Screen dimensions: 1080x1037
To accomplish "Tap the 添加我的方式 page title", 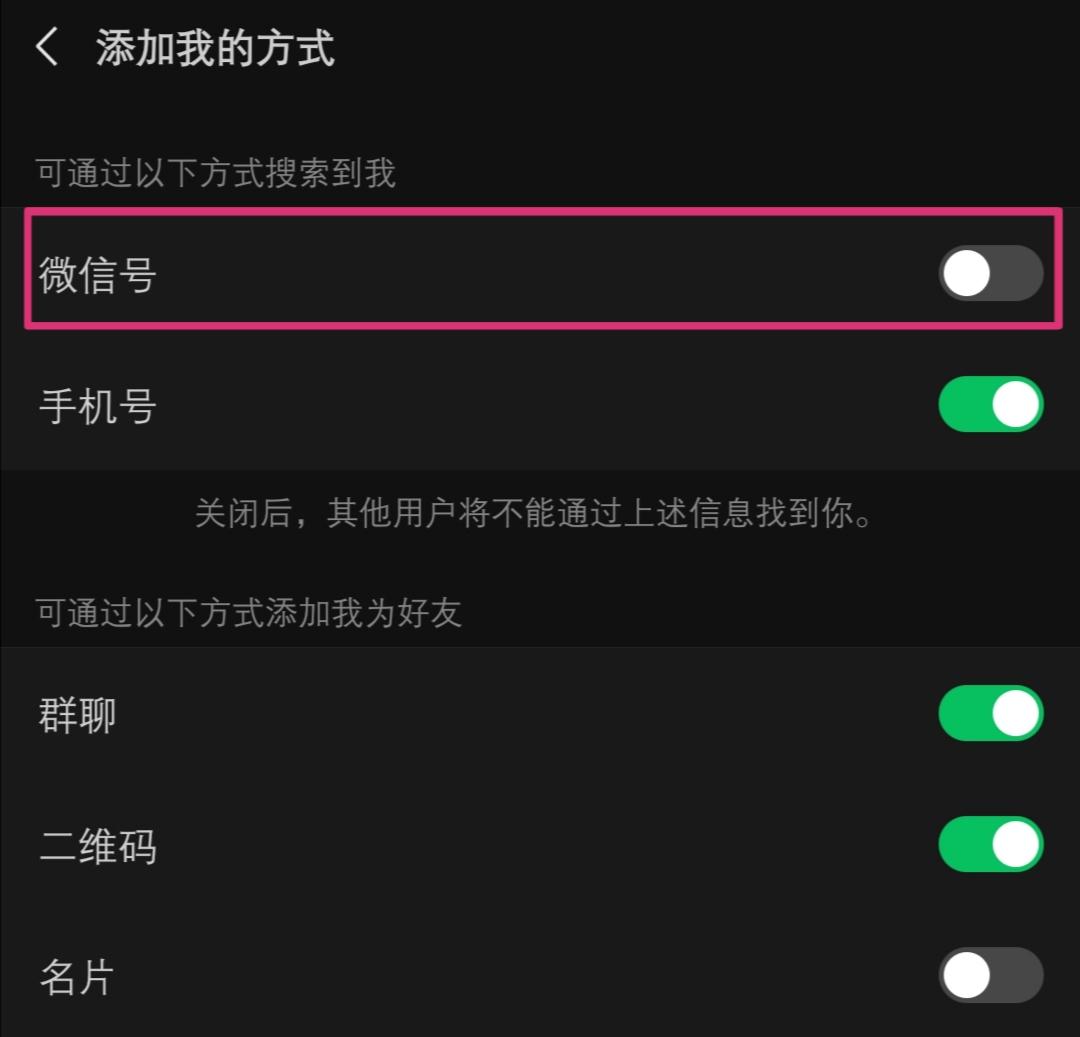I will (x=216, y=47).
